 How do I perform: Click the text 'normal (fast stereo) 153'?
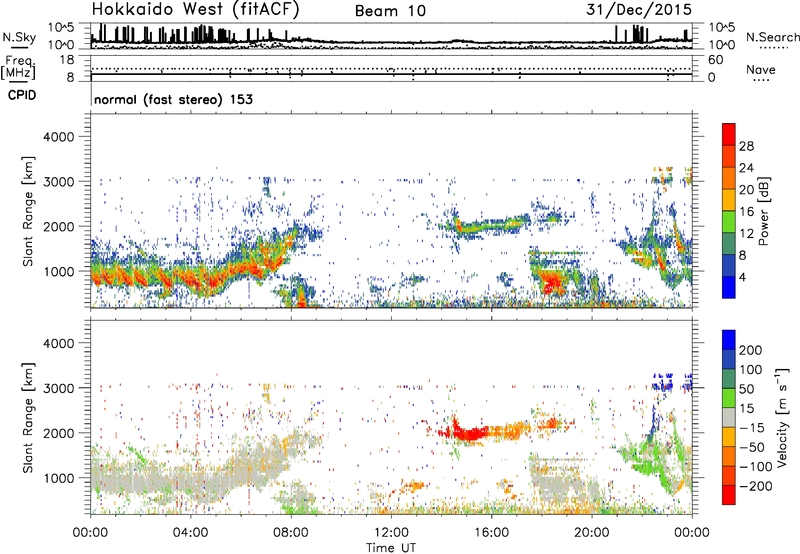173,99
